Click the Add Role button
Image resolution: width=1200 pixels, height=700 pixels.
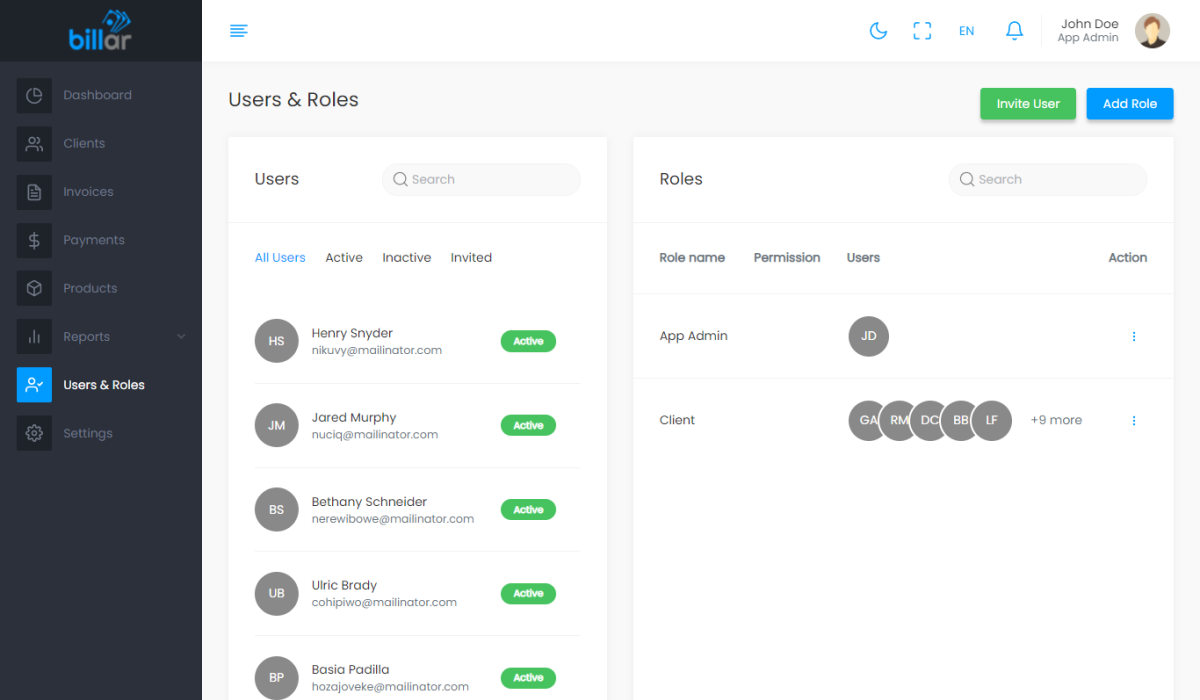pos(1130,104)
